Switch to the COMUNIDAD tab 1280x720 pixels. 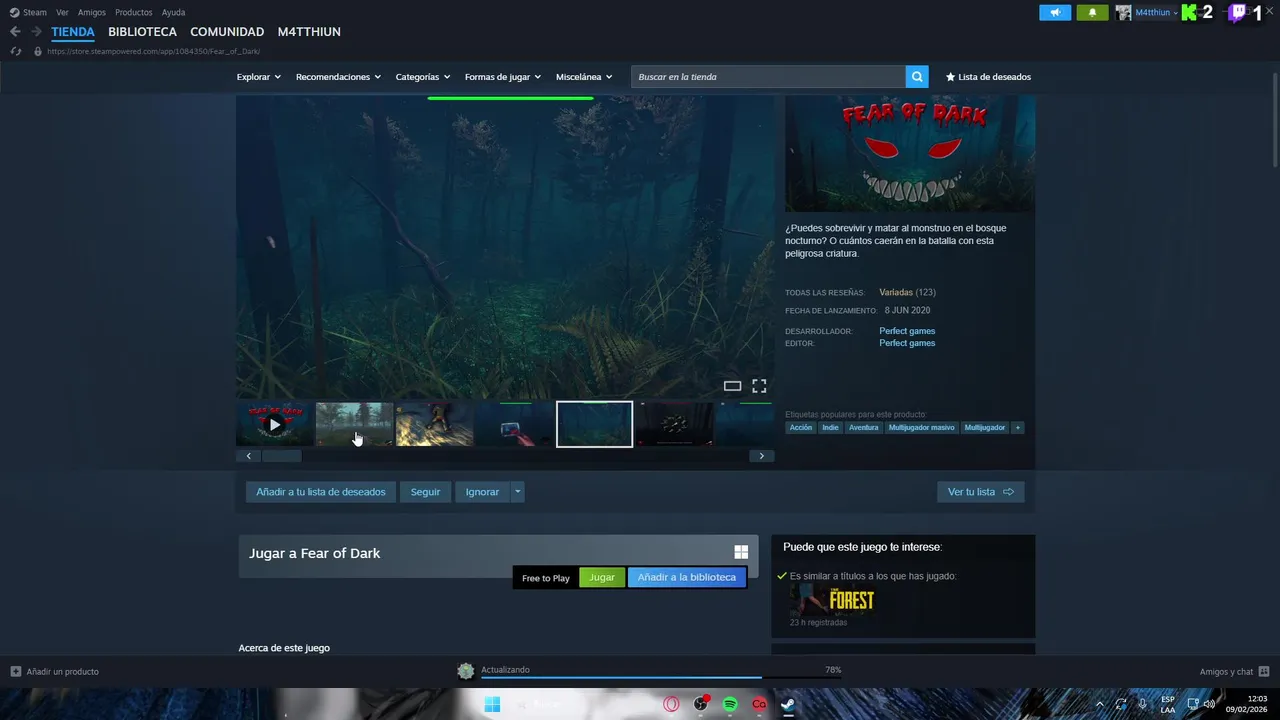pyautogui.click(x=227, y=32)
